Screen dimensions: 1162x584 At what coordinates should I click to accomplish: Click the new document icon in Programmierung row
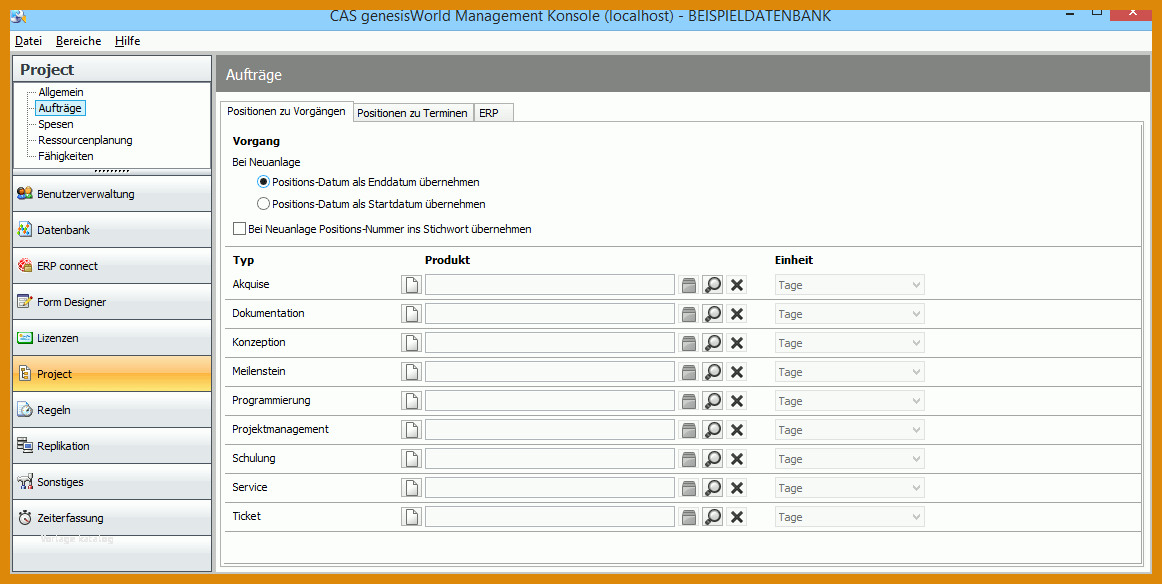[411, 401]
